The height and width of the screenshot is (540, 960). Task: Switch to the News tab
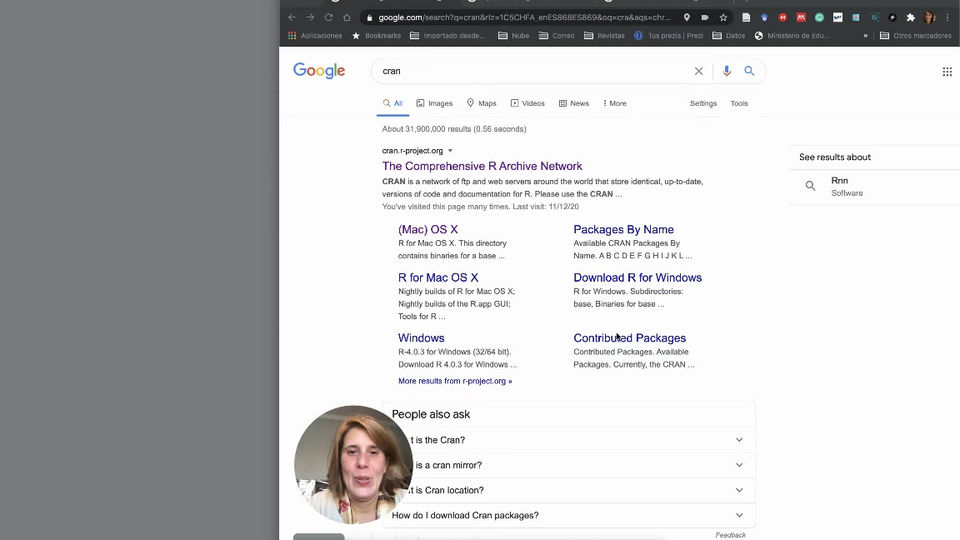(x=574, y=103)
